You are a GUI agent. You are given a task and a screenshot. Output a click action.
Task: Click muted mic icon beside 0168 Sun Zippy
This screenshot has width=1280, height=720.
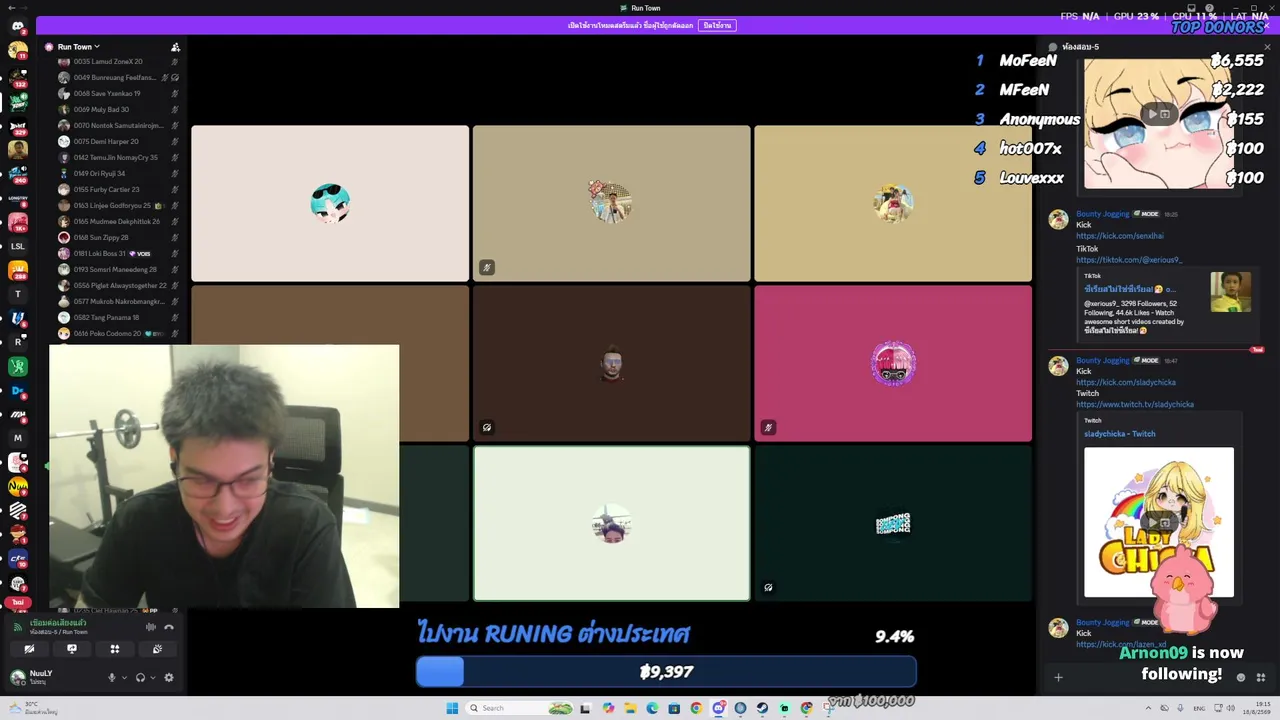point(175,237)
